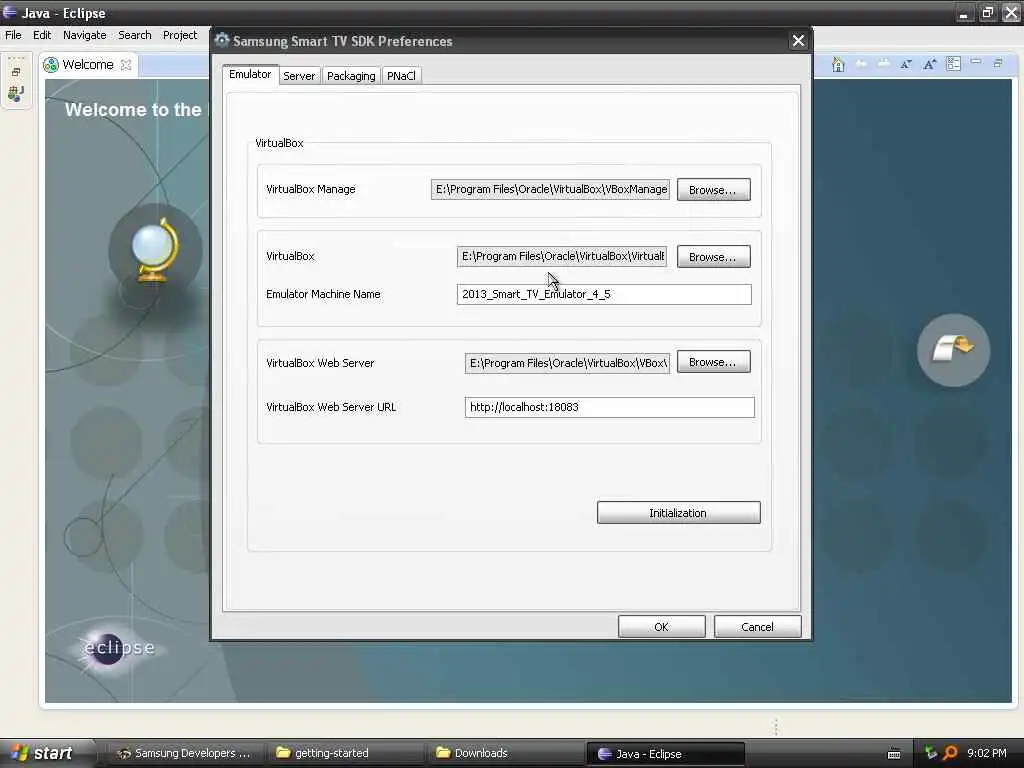
Task: Click the VirtualBox Web Server path field
Action: pyautogui.click(x=568, y=363)
